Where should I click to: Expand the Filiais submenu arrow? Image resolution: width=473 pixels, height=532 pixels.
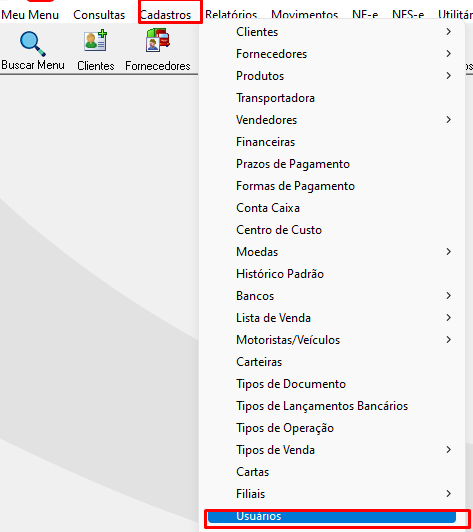(x=449, y=494)
